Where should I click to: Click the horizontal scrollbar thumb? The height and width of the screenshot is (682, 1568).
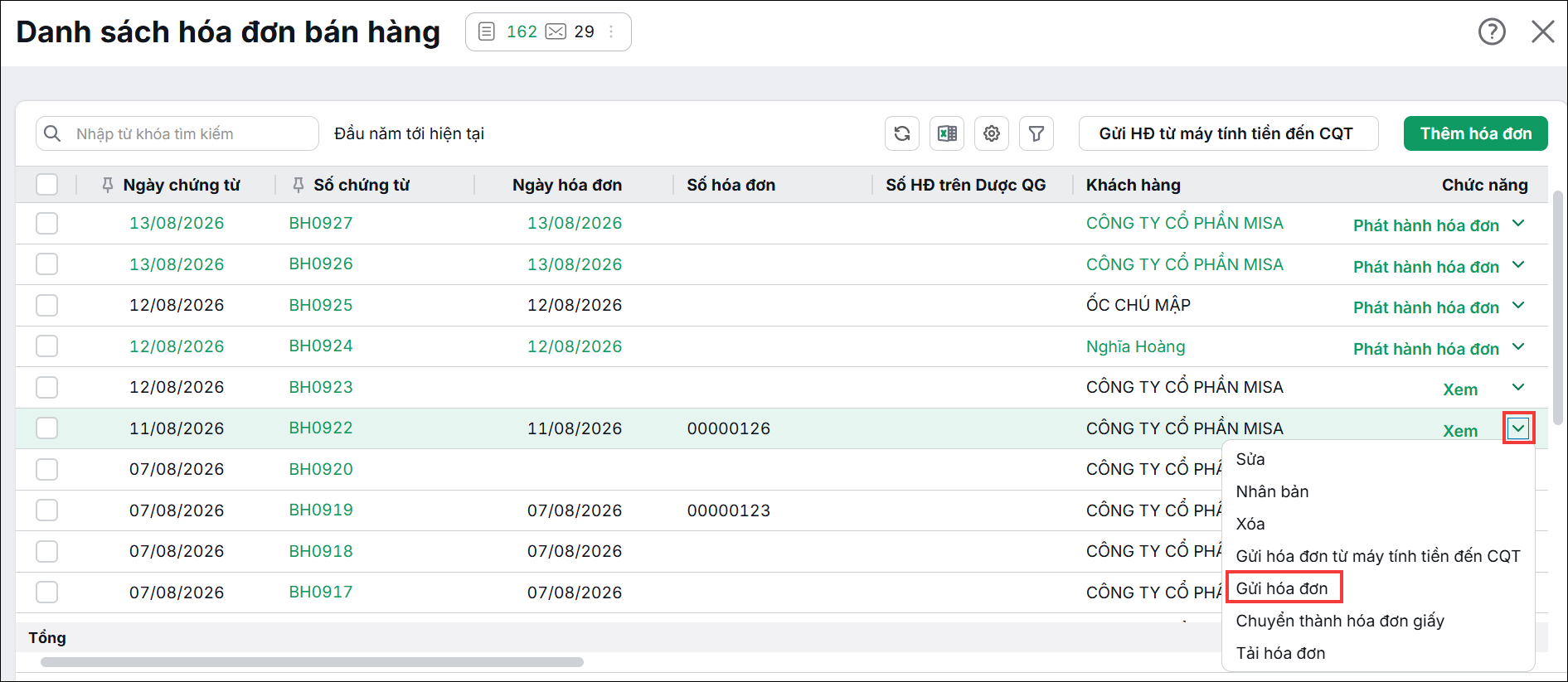(312, 662)
